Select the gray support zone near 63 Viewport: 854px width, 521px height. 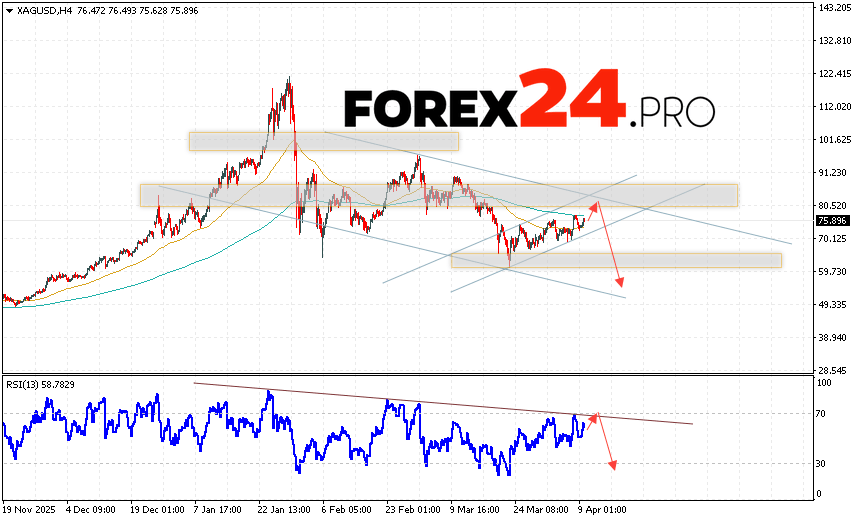(615, 260)
